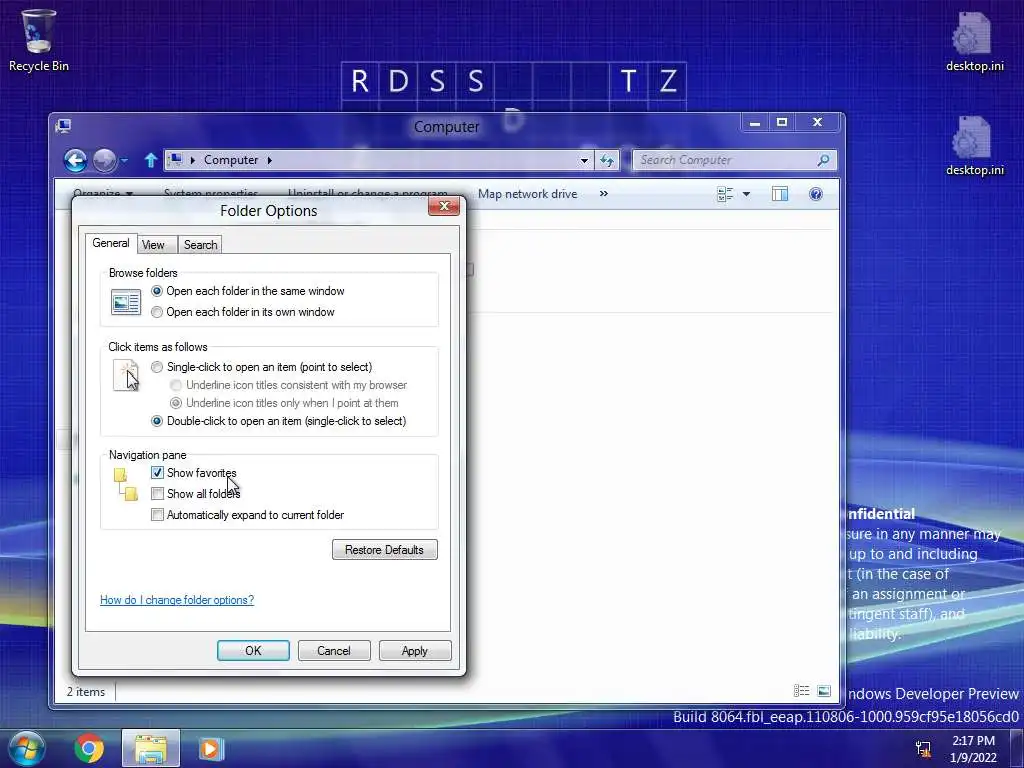Viewport: 1024px width, 768px height.
Task: Click the change view icon in toolbar
Action: click(x=725, y=194)
